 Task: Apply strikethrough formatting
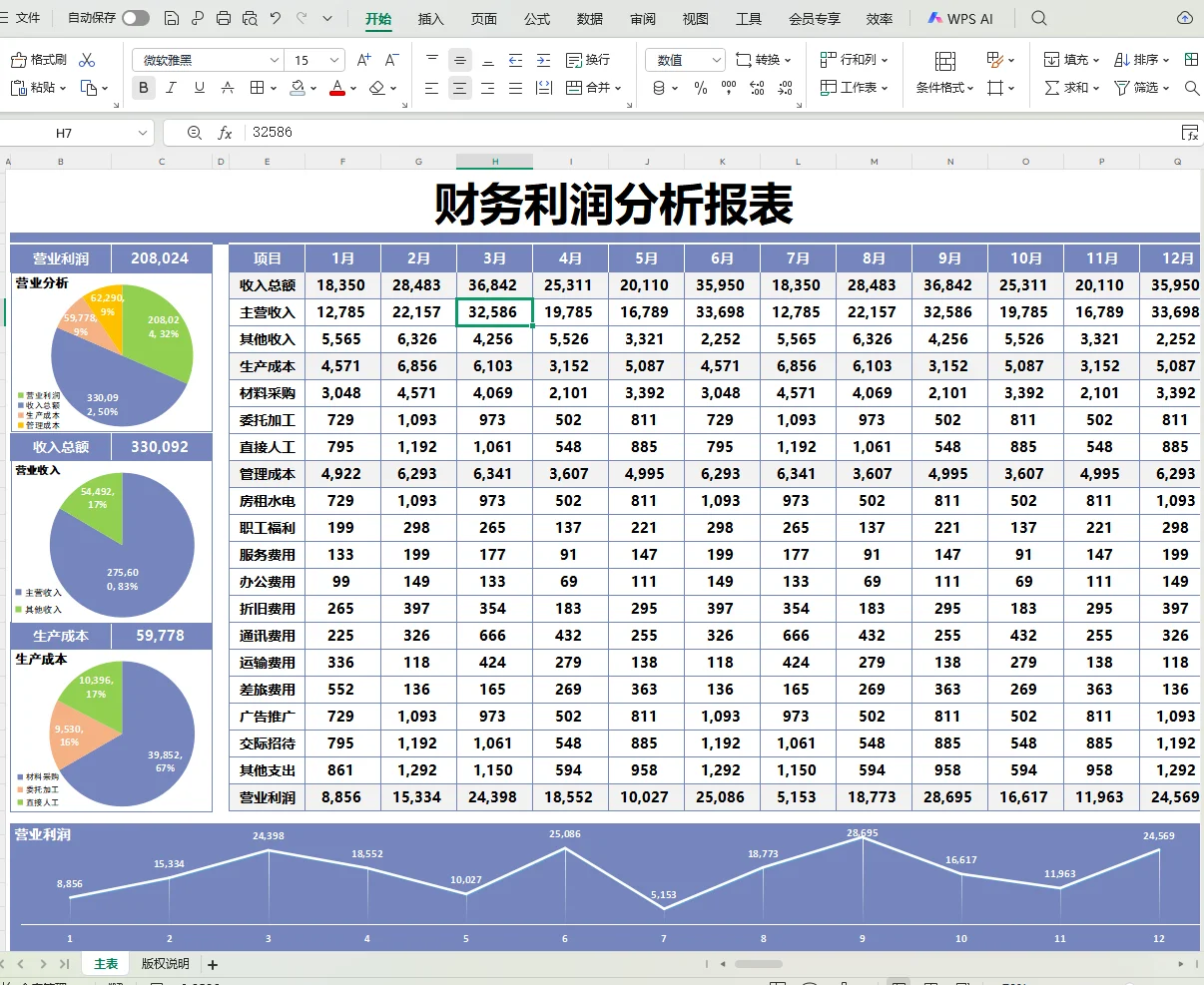point(228,88)
